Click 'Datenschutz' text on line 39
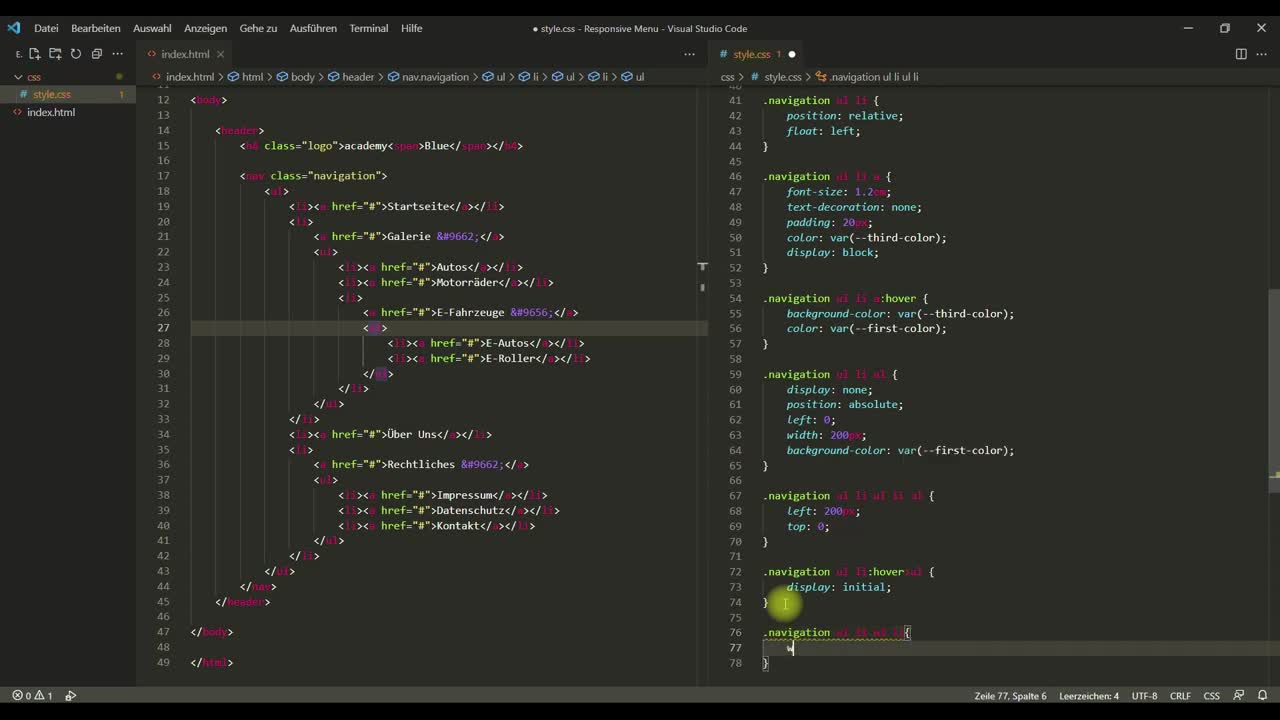Viewport: 1280px width, 720px height. pyautogui.click(x=470, y=511)
